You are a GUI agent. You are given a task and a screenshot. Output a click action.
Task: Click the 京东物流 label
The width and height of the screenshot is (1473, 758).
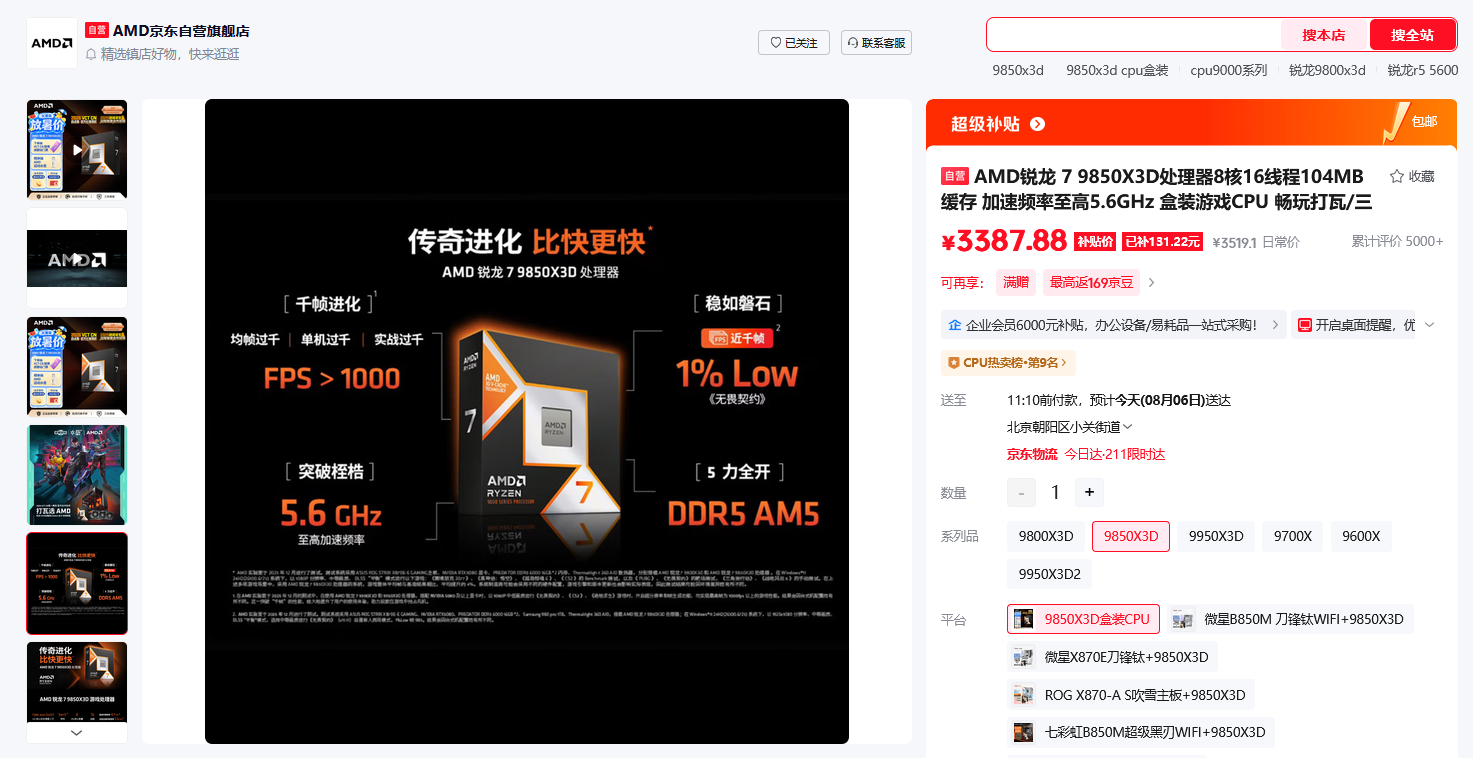pyautogui.click(x=1031, y=454)
